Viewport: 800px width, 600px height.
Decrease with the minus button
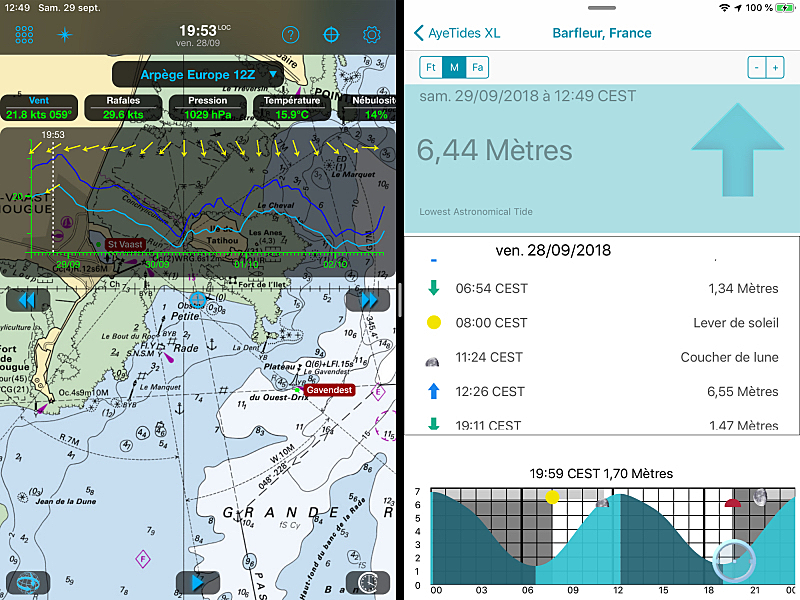pos(757,67)
